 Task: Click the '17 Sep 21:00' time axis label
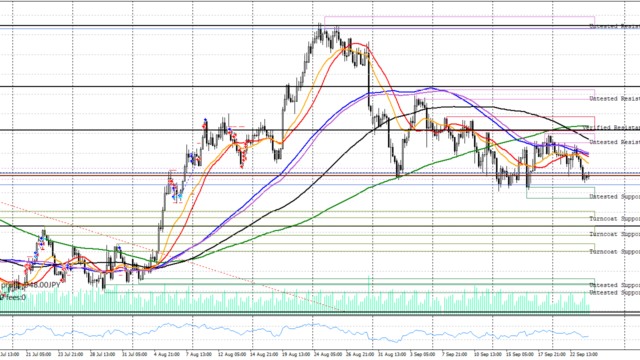click(552, 354)
